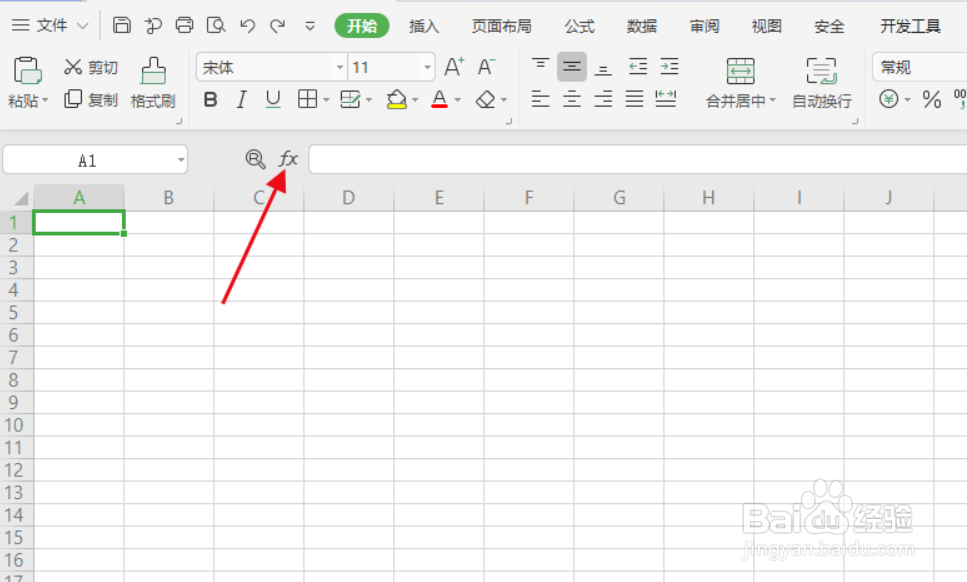Click the 剪切 cut icon

(x=90, y=66)
